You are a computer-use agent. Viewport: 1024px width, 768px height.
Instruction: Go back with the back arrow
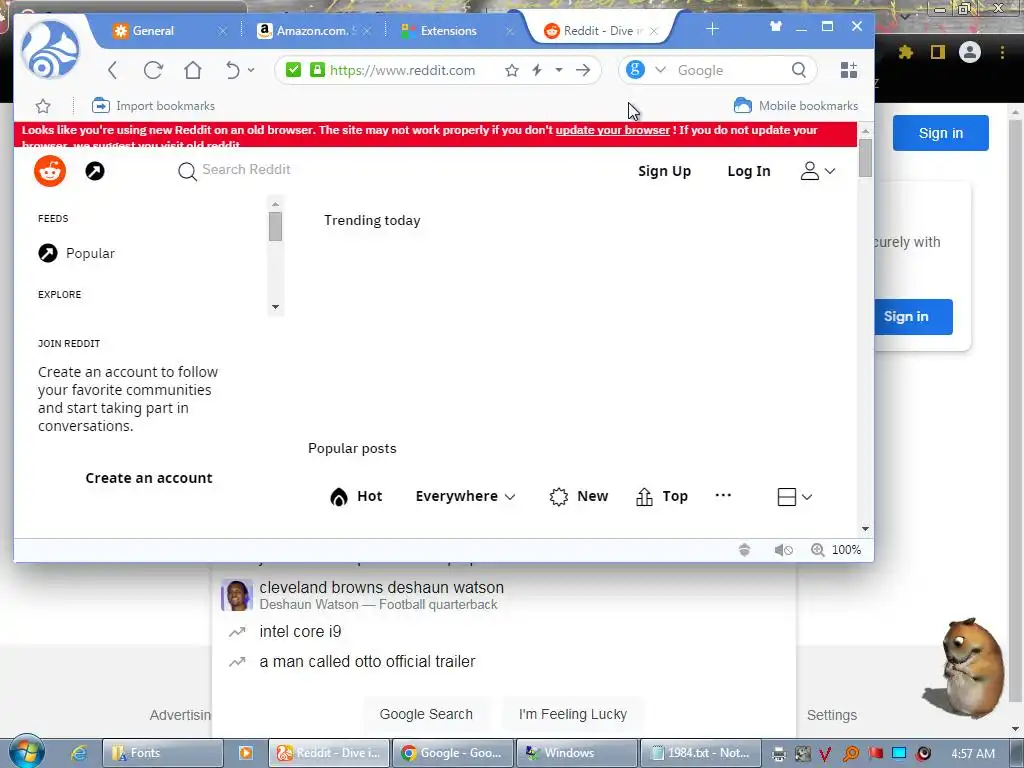pyautogui.click(x=112, y=70)
